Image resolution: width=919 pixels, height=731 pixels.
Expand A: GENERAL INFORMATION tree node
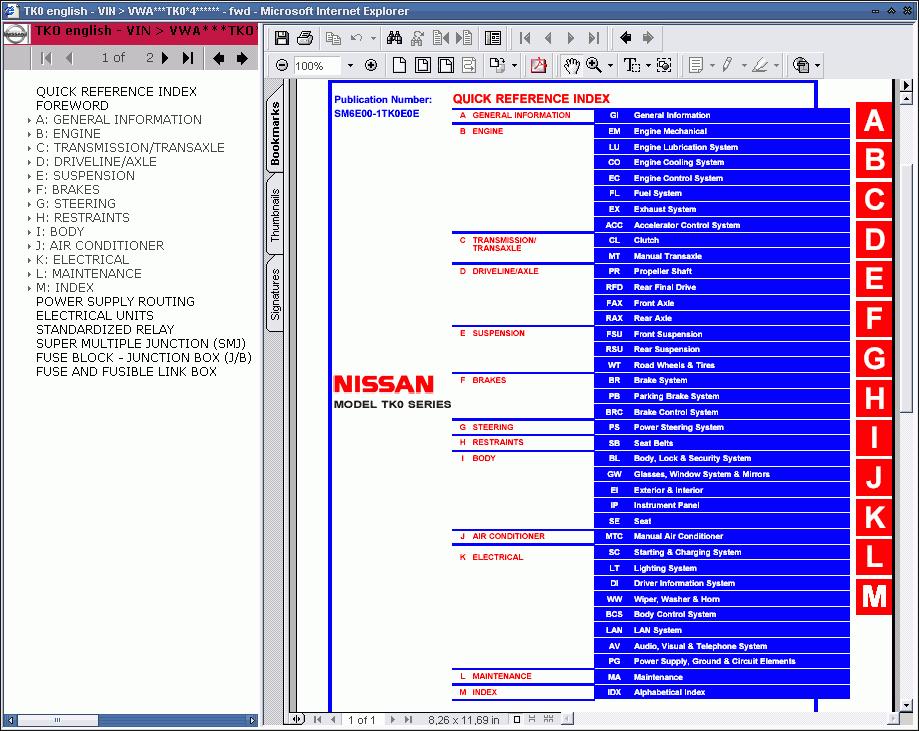(x=29, y=120)
